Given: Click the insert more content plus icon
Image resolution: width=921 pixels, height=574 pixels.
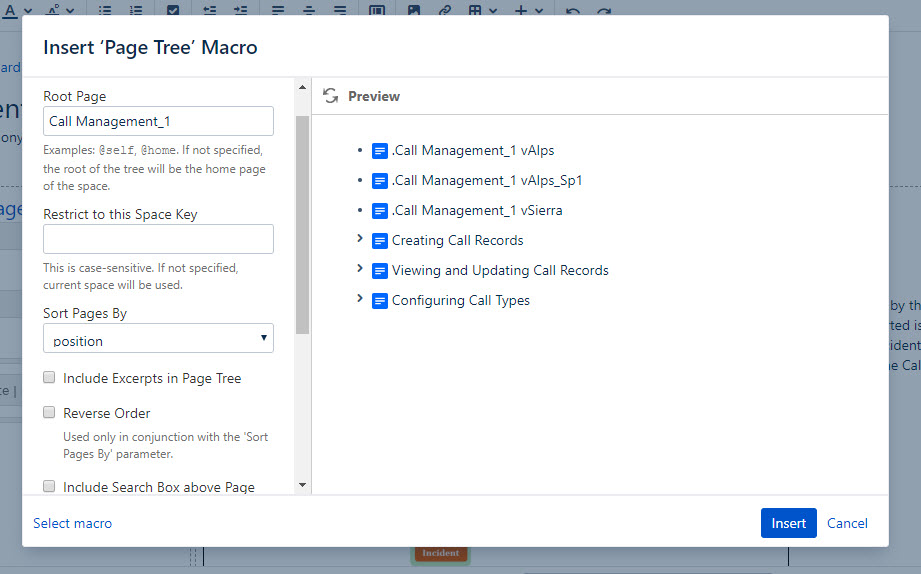Looking at the screenshot, I should click(x=520, y=11).
